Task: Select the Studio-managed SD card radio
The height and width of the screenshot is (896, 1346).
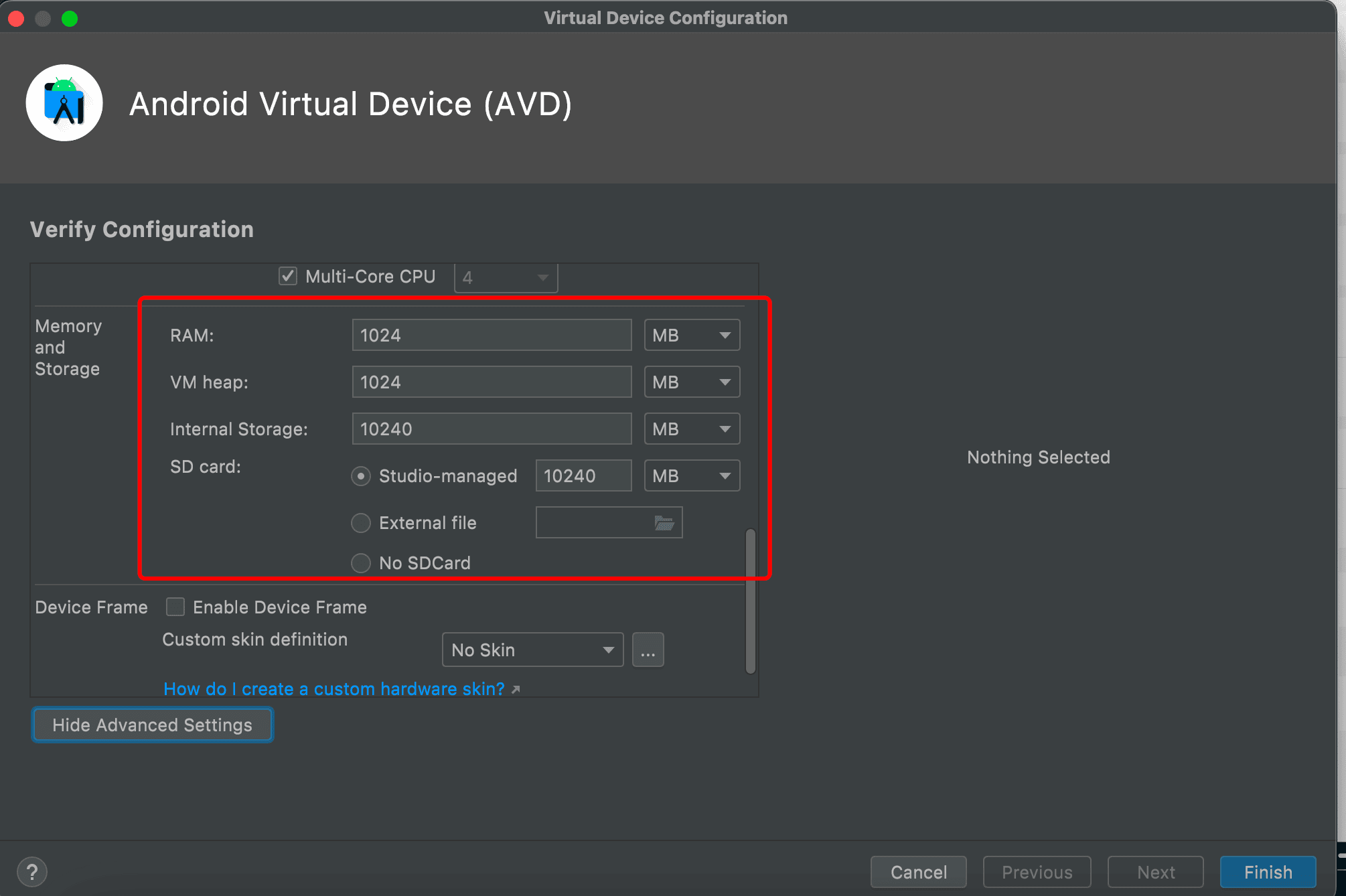Action: 361,476
